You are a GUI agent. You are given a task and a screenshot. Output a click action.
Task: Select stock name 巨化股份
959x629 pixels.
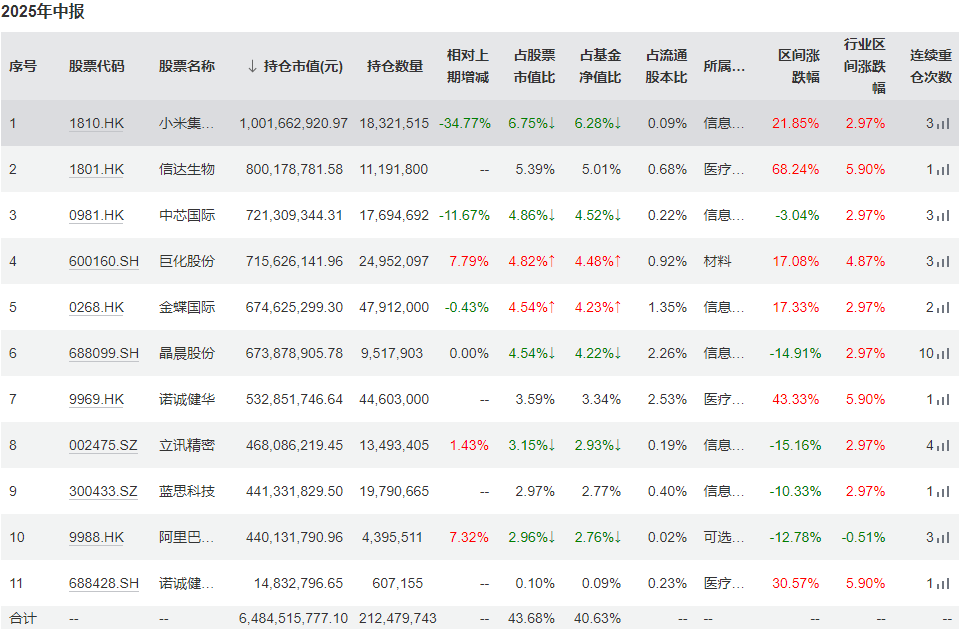[x=187, y=261]
